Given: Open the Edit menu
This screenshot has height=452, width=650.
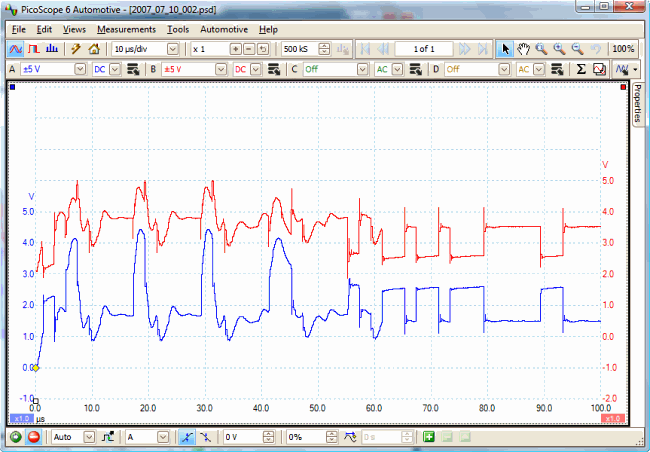Looking at the screenshot, I should coord(44,29).
